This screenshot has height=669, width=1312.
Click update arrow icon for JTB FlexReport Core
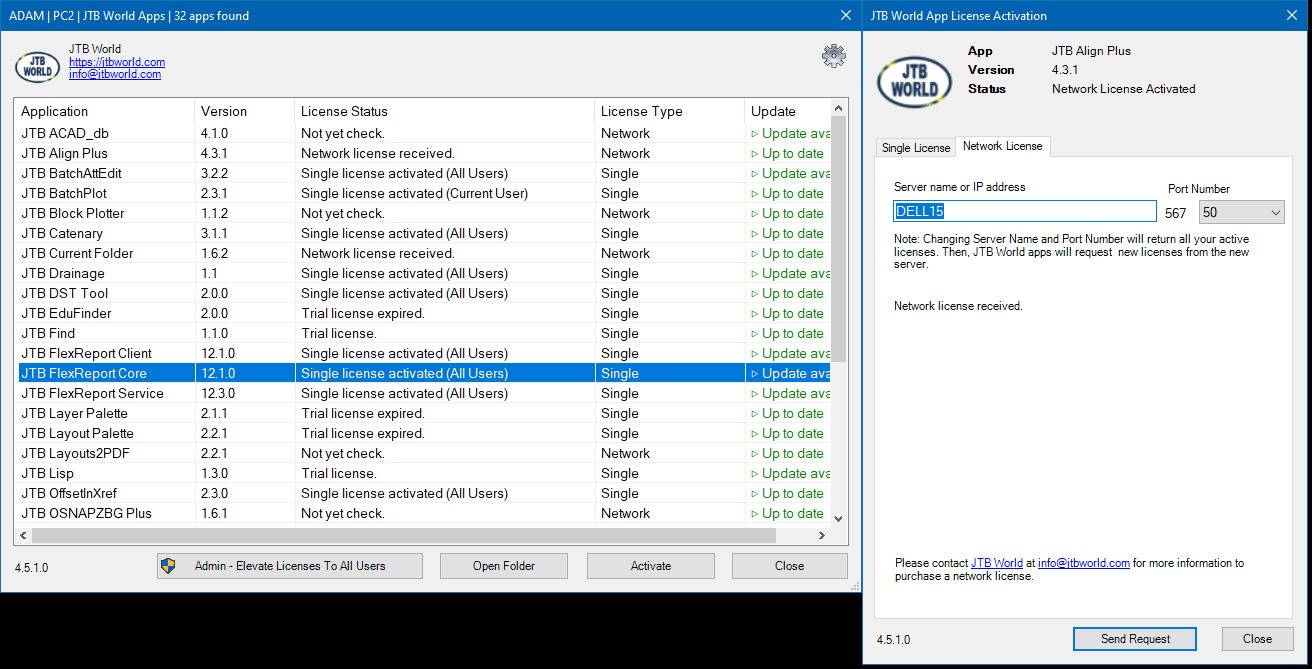[755, 373]
